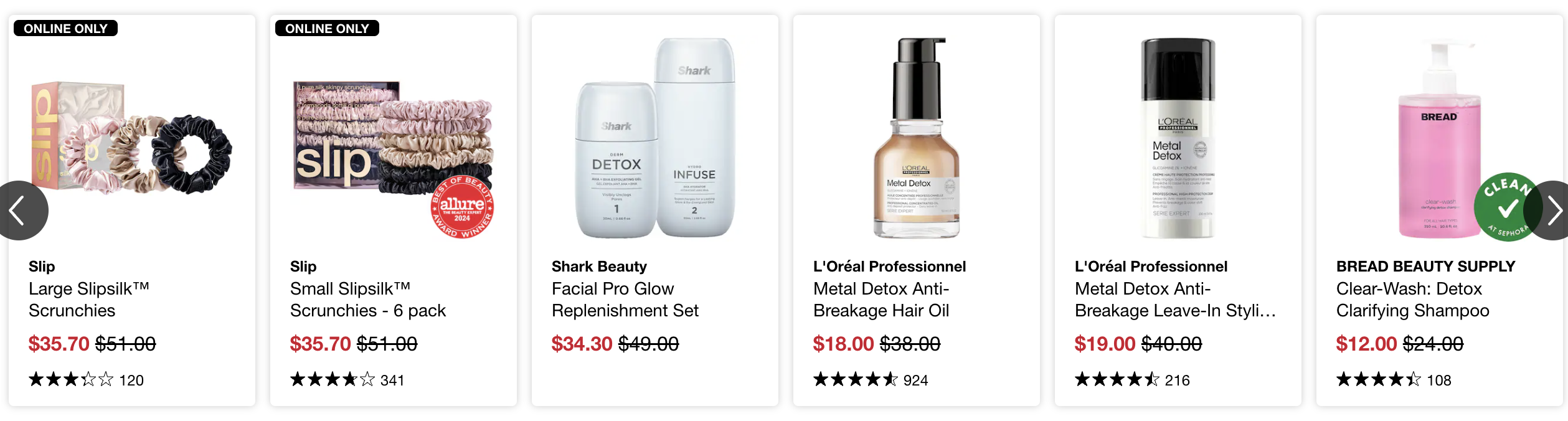Open Slip Large Scrunchies product image

pyautogui.click(x=131, y=138)
